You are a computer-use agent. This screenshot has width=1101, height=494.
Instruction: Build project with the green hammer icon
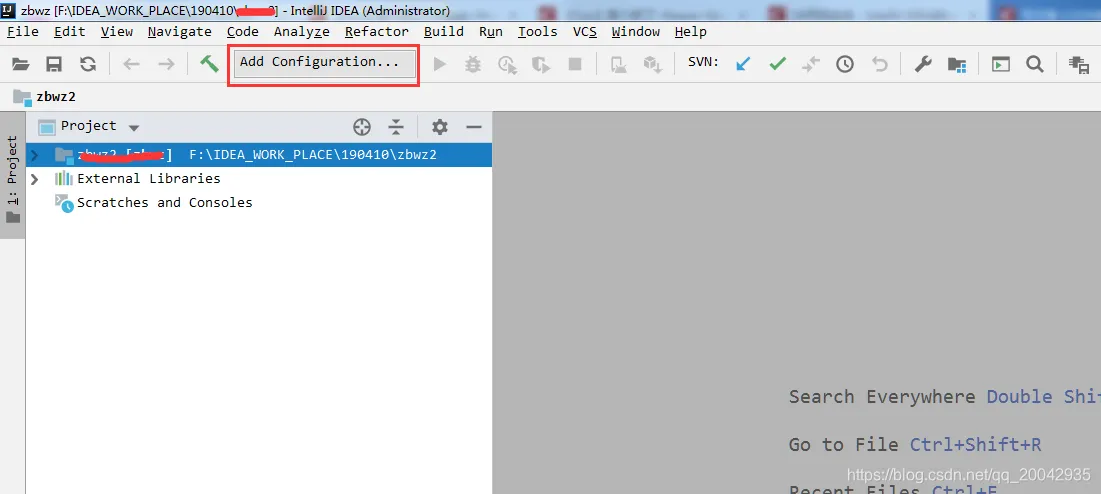point(209,64)
